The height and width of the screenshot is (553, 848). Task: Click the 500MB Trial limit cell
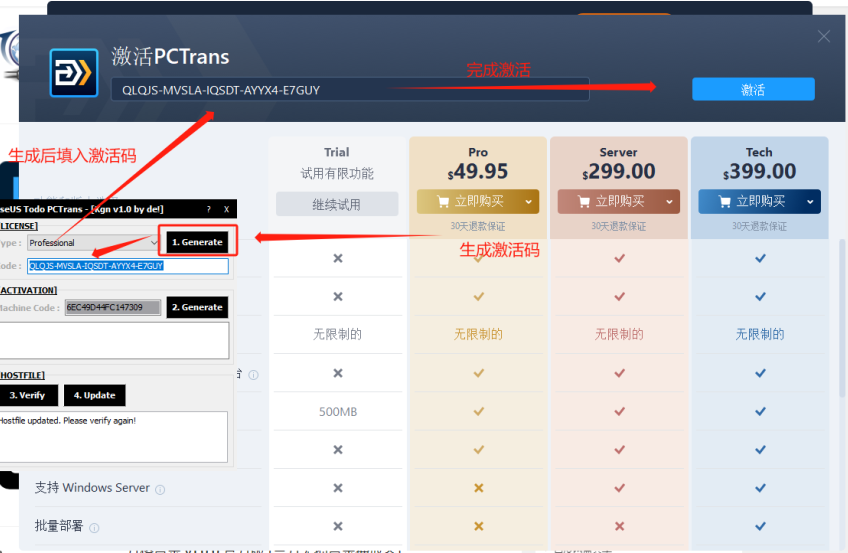click(x=338, y=412)
